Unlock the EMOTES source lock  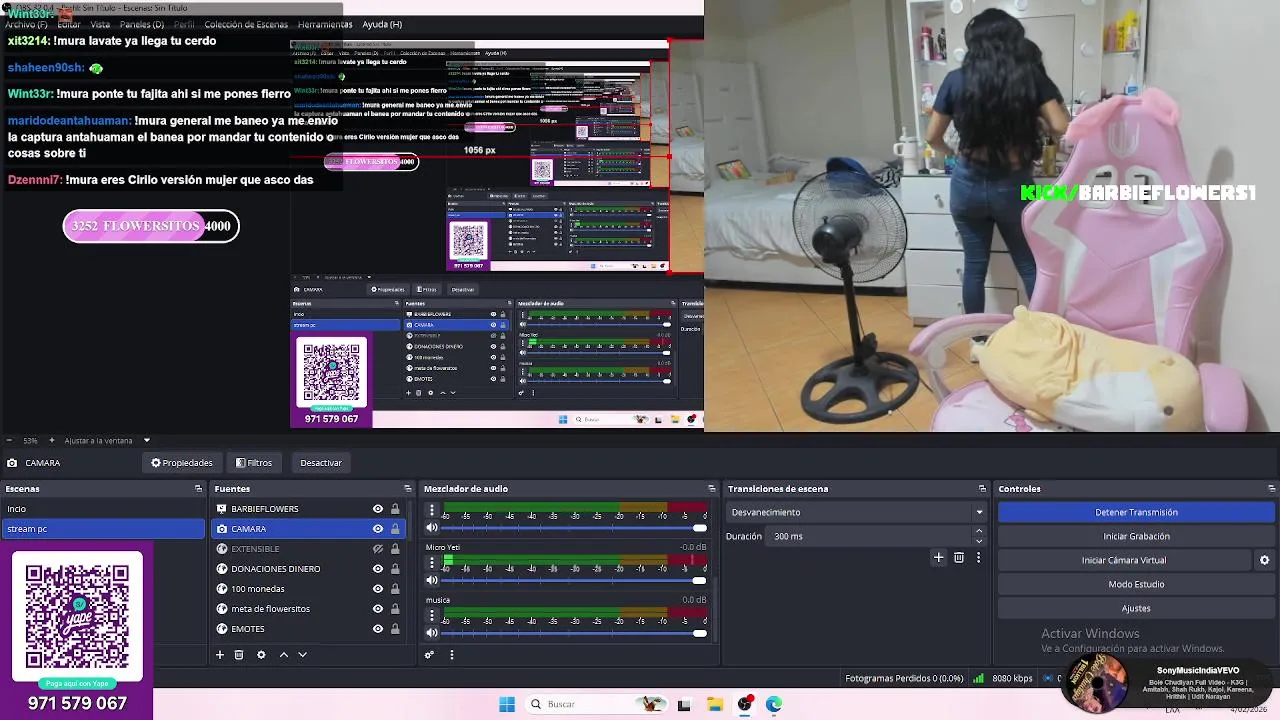click(x=395, y=629)
